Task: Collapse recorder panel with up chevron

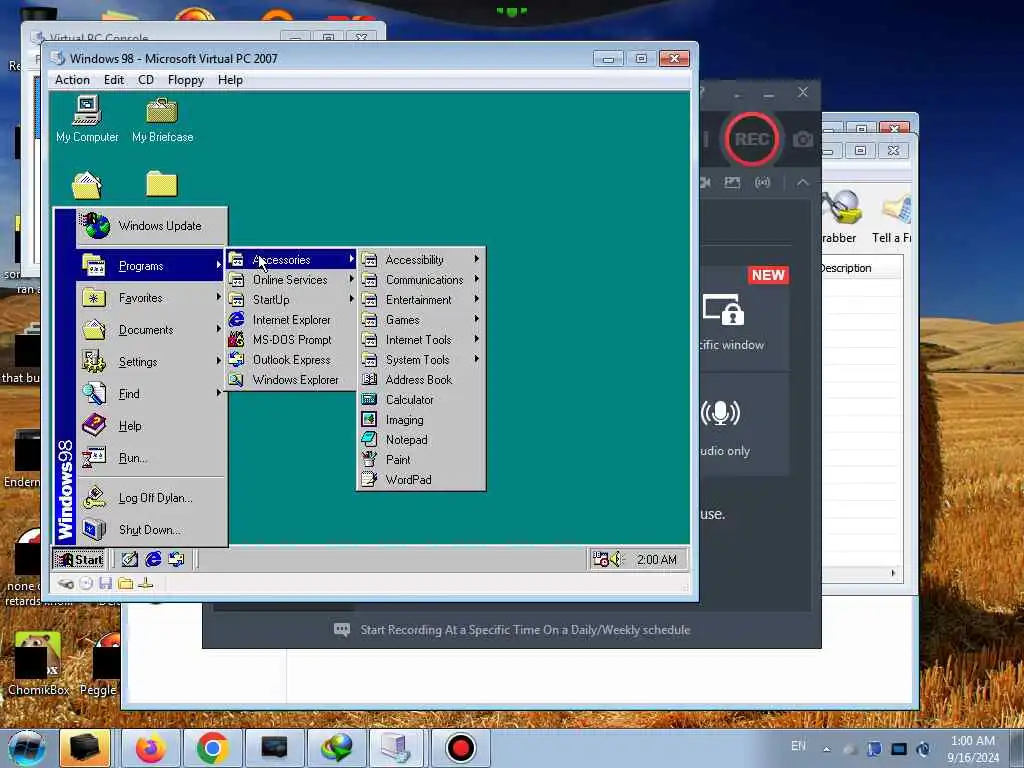Action: 803,183
